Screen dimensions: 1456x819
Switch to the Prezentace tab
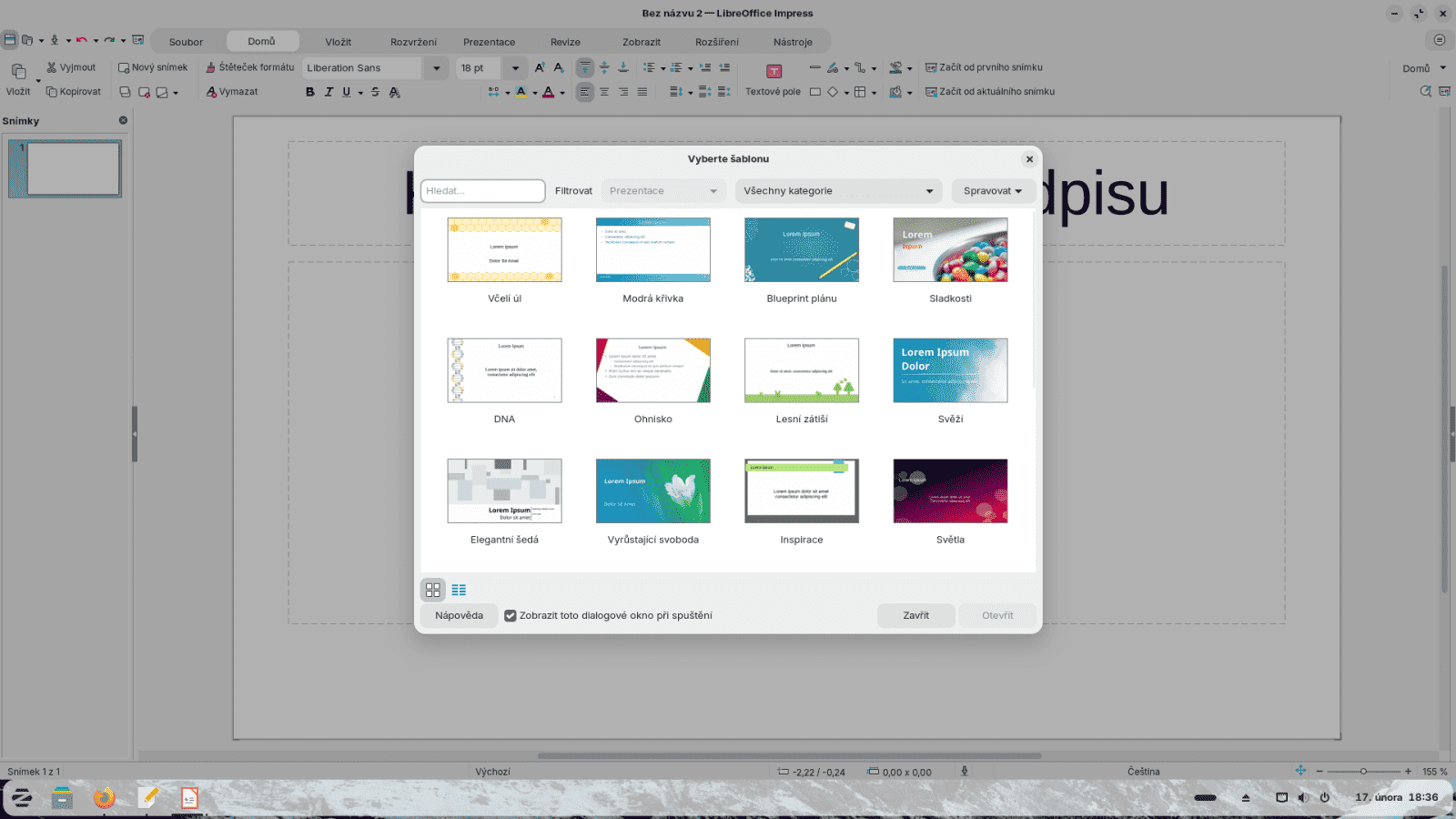point(490,42)
